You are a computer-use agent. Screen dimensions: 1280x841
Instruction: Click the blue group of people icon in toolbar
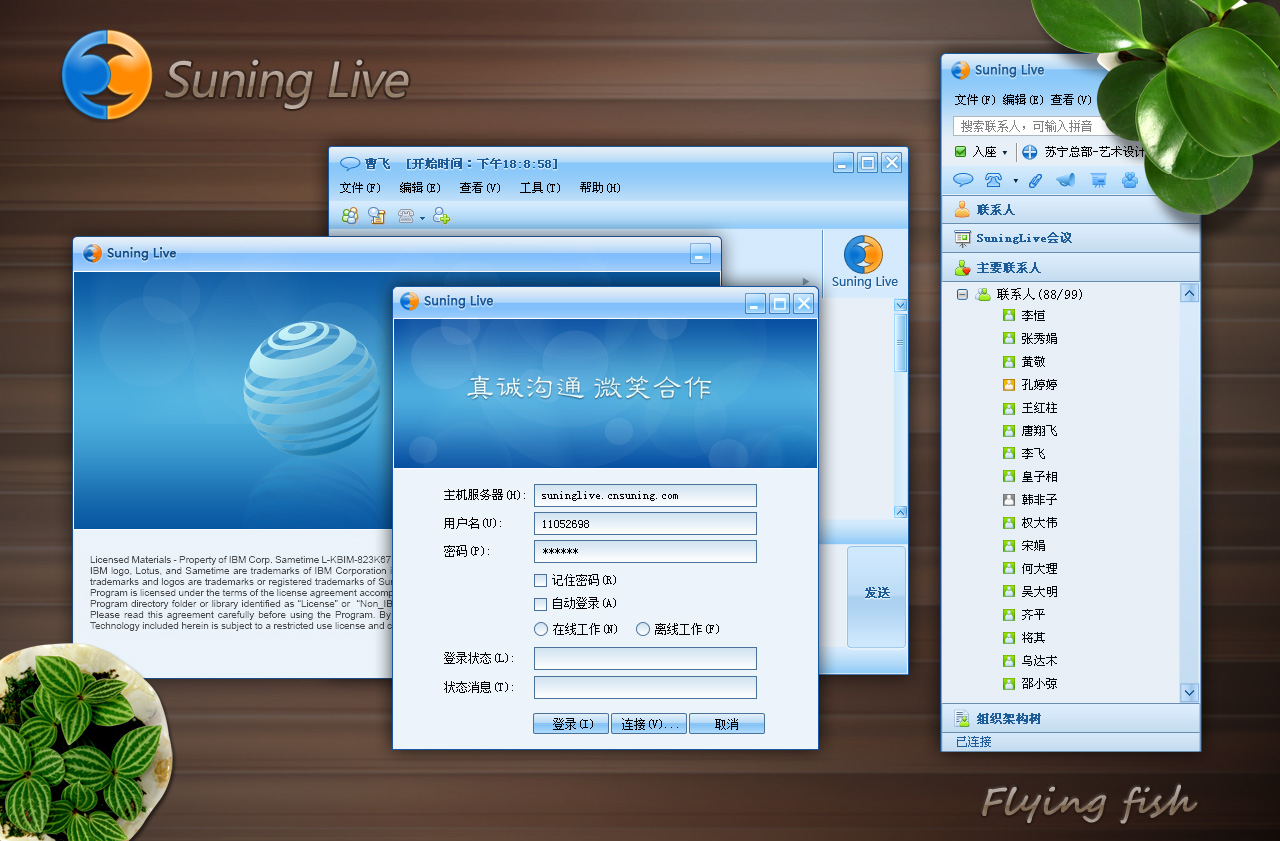click(1130, 180)
